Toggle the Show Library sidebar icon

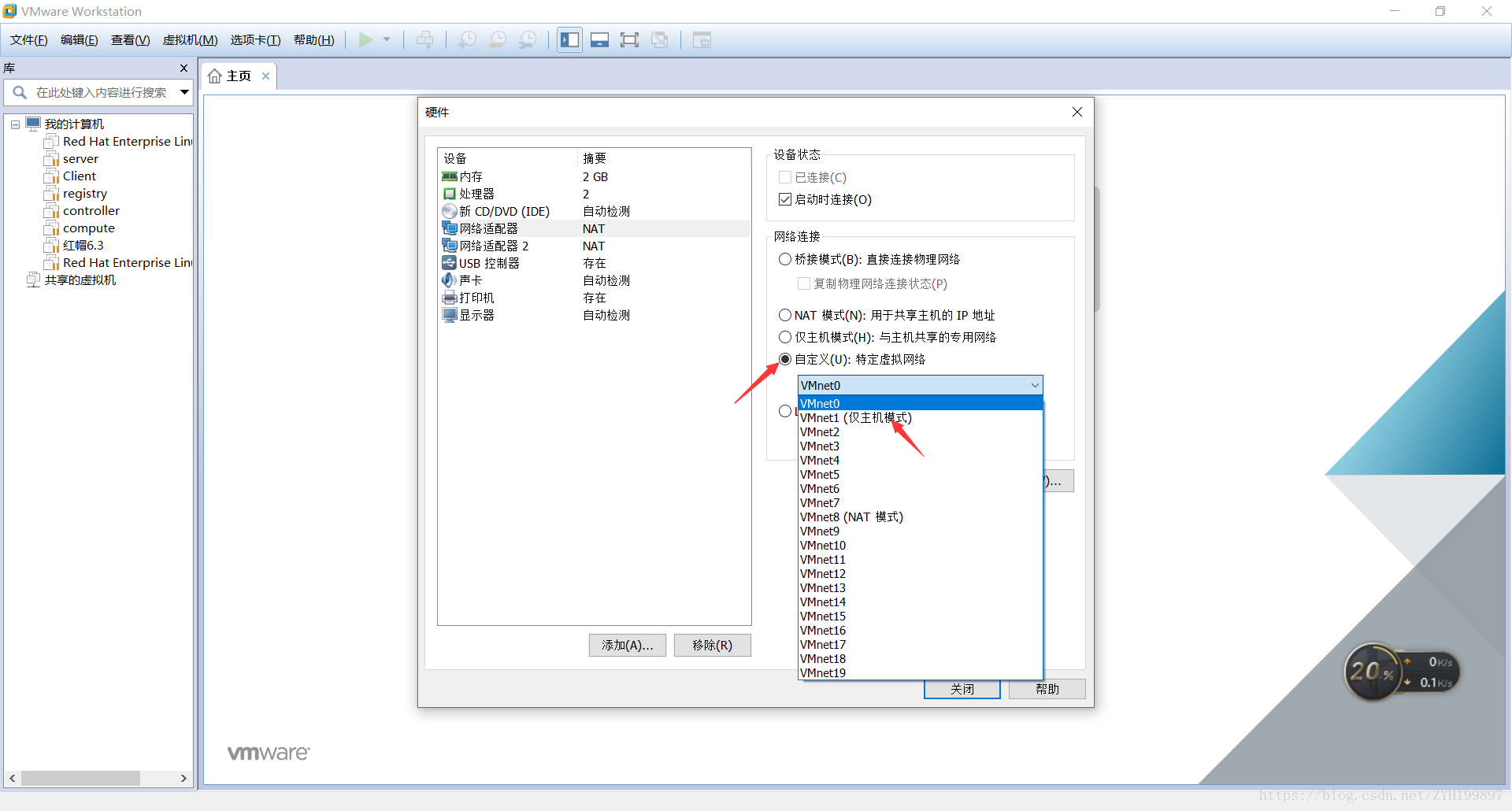[x=570, y=39]
